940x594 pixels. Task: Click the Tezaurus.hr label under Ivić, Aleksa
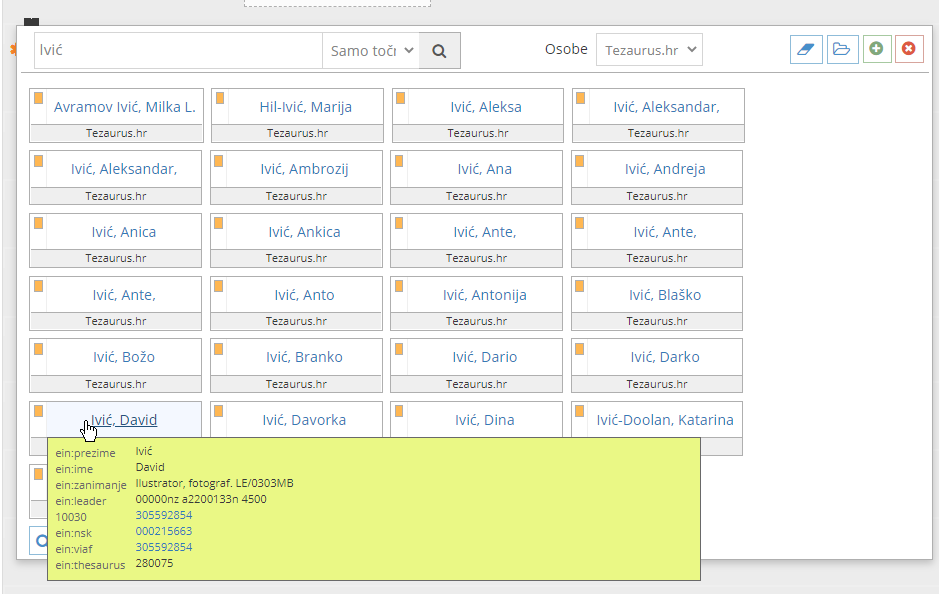click(x=476, y=132)
